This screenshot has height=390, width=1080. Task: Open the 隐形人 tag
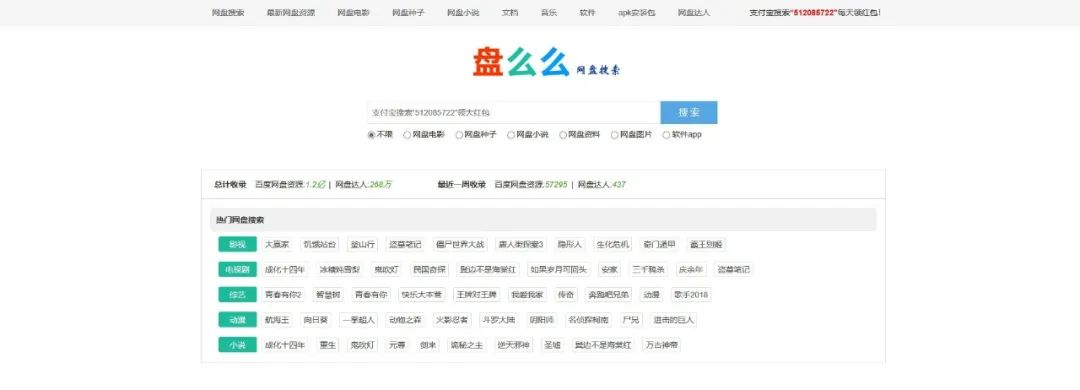(x=570, y=245)
